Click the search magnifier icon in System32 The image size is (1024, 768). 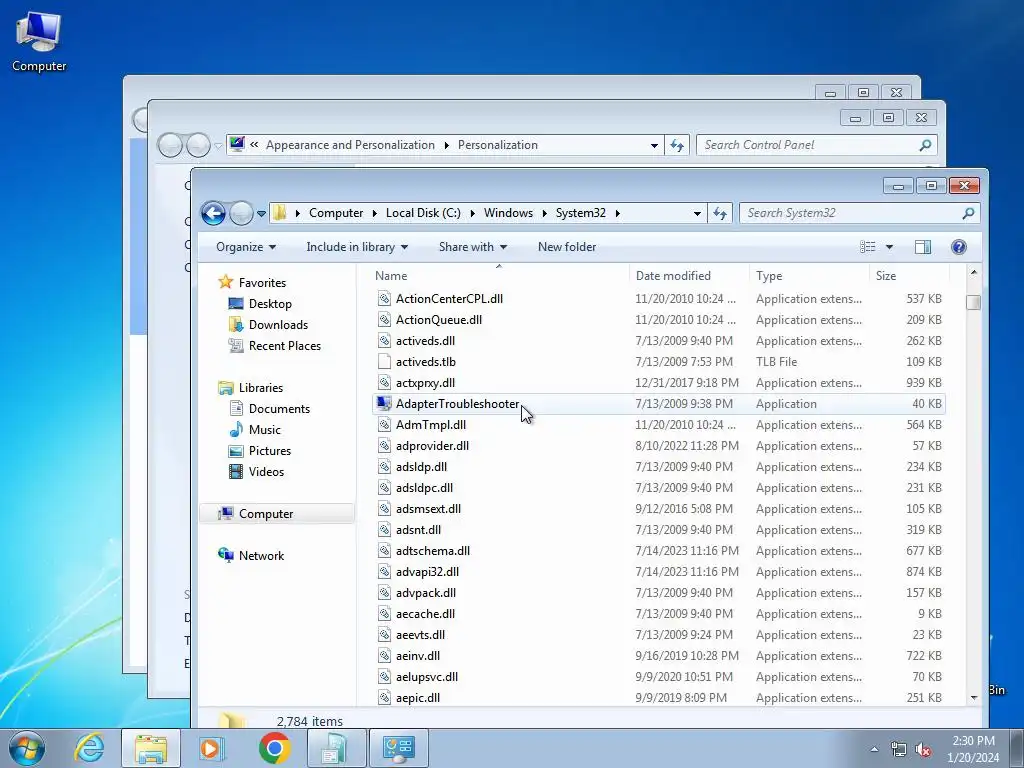pos(968,213)
